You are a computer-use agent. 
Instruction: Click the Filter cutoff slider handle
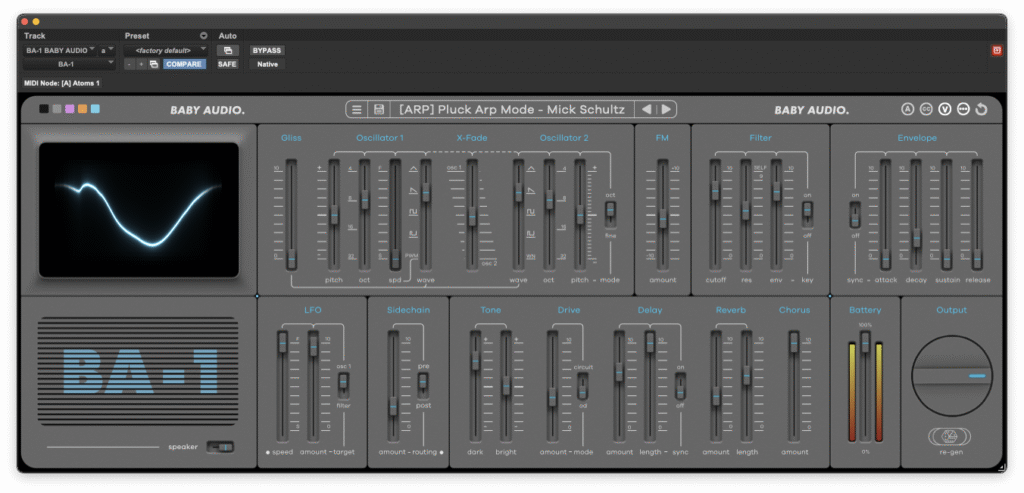[x=715, y=191]
